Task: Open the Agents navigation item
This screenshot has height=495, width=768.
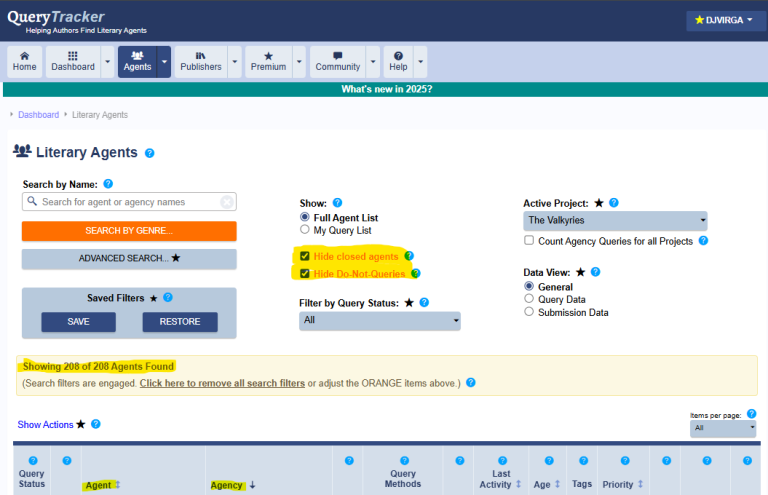Action: (x=137, y=62)
